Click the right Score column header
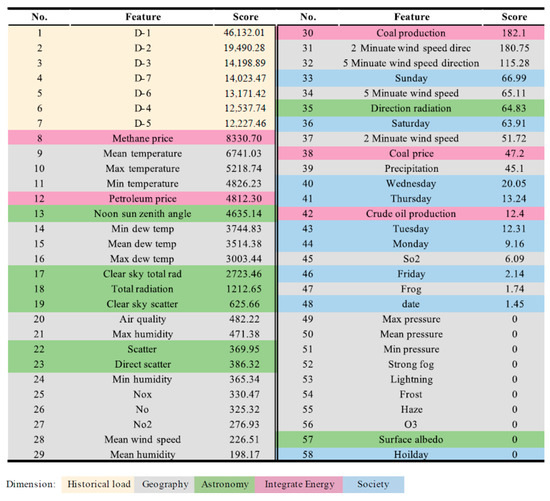 pos(514,17)
